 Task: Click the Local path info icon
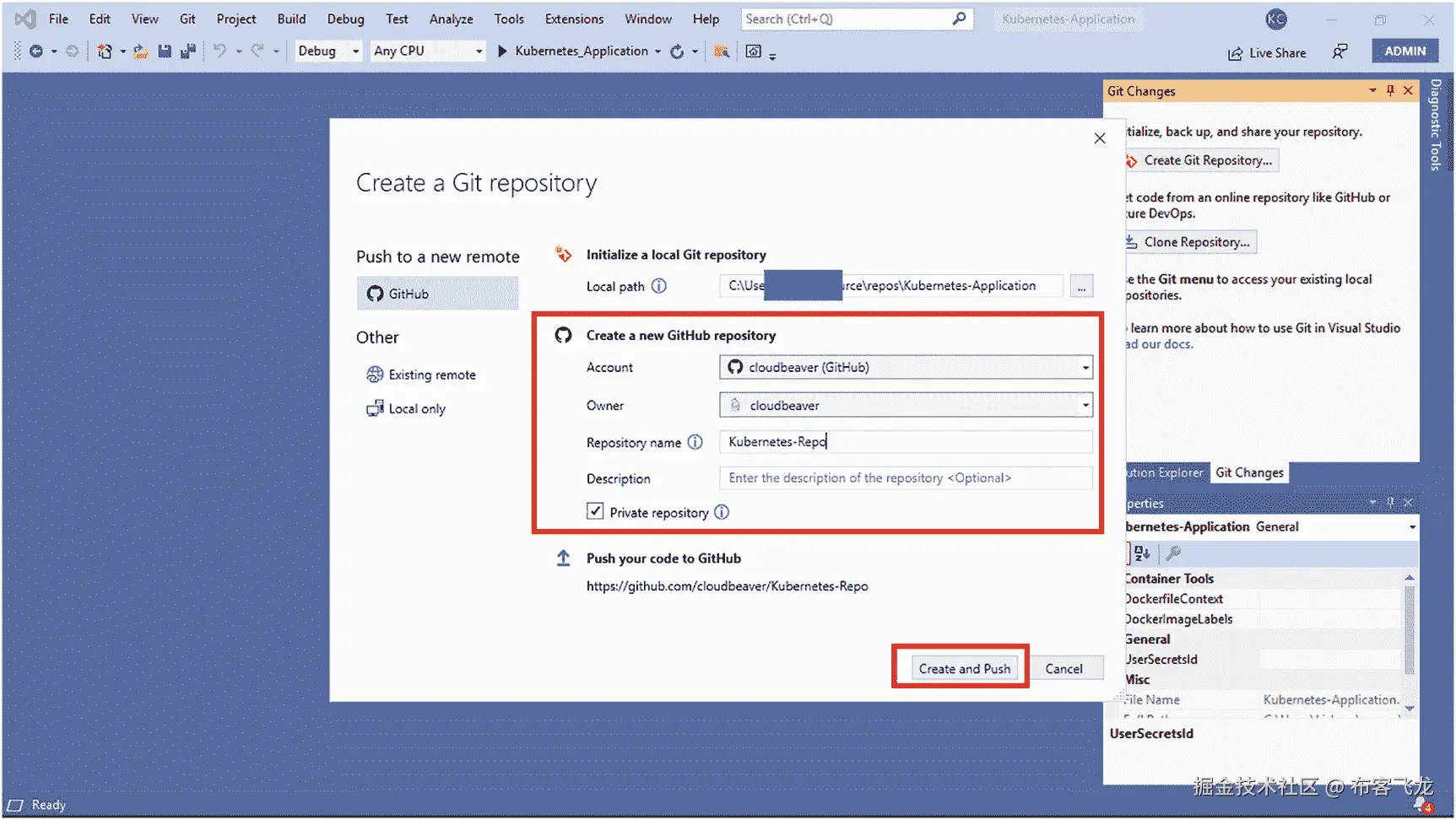659,286
